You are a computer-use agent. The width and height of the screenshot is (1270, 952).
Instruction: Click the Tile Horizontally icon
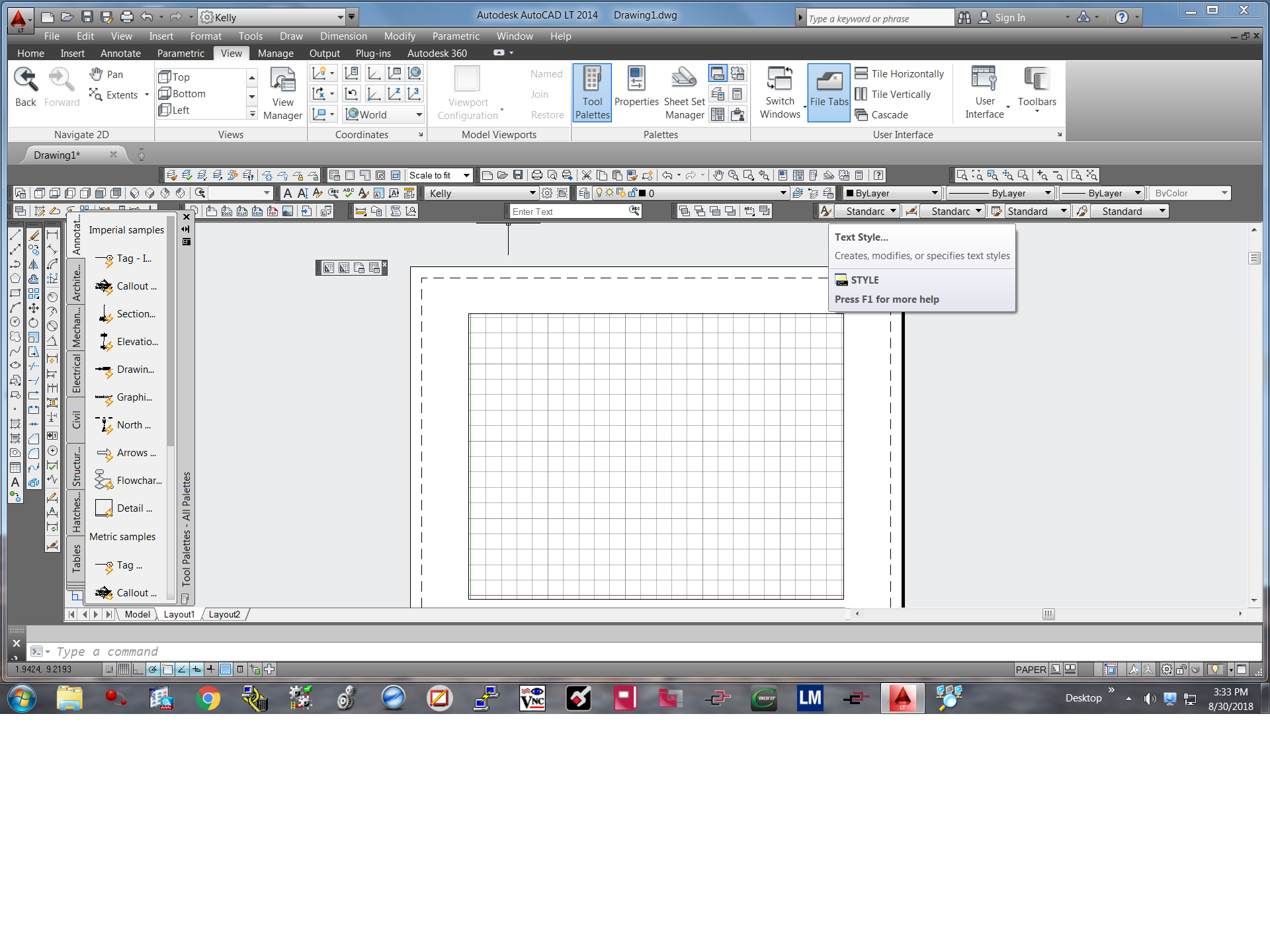point(861,73)
